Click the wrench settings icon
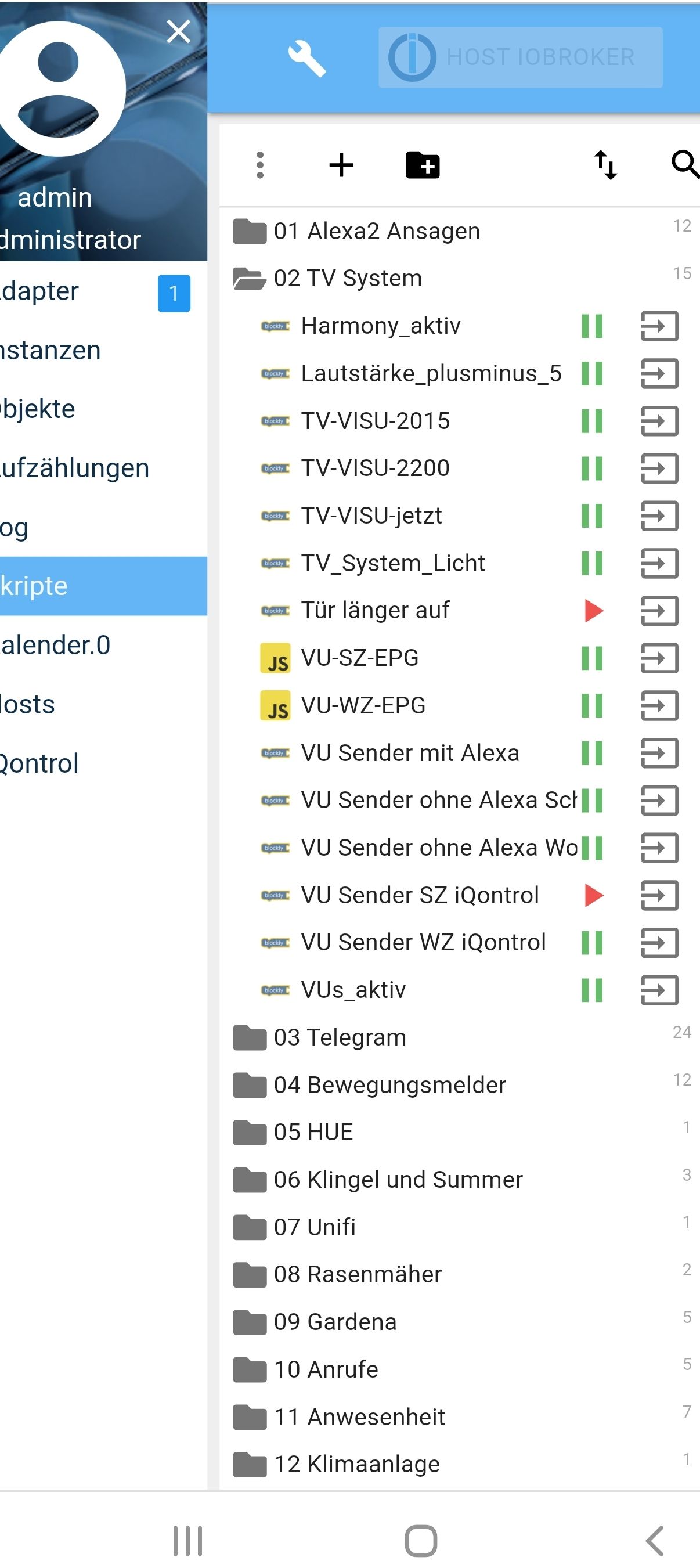Image resolution: width=700 pixels, height=1568 pixels. [307, 59]
